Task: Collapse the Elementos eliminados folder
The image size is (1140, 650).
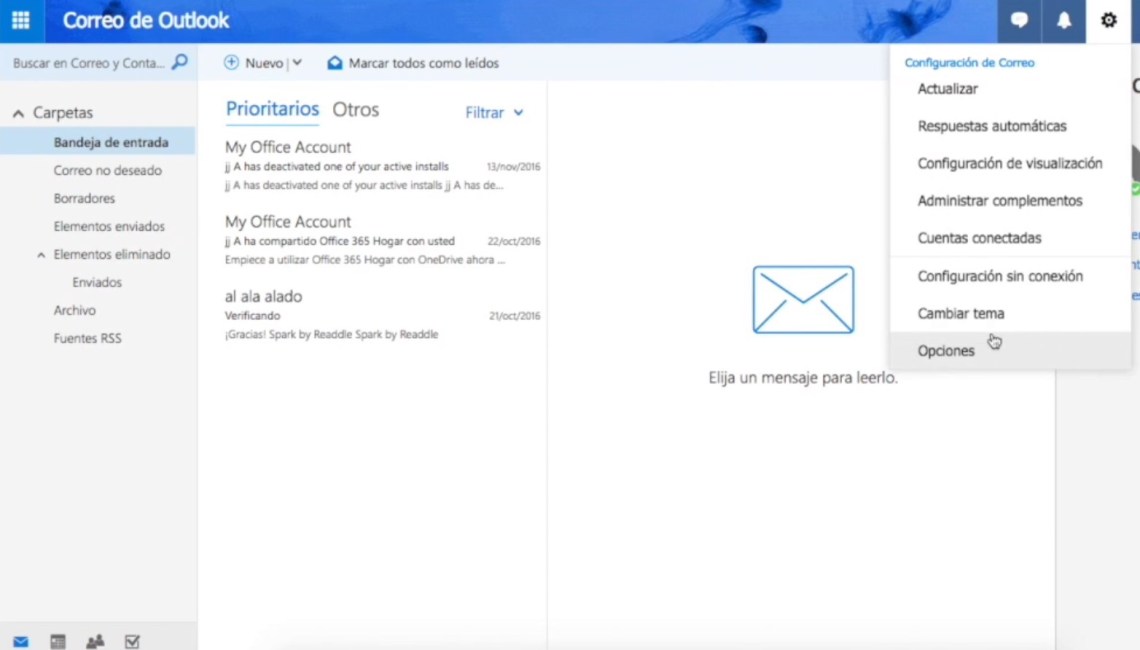Action: pos(41,255)
